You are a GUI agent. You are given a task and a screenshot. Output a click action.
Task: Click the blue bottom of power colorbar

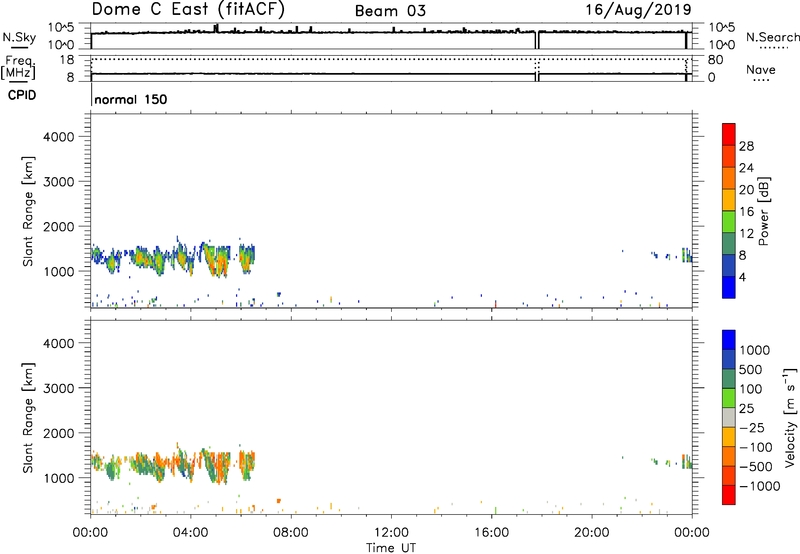[729, 287]
